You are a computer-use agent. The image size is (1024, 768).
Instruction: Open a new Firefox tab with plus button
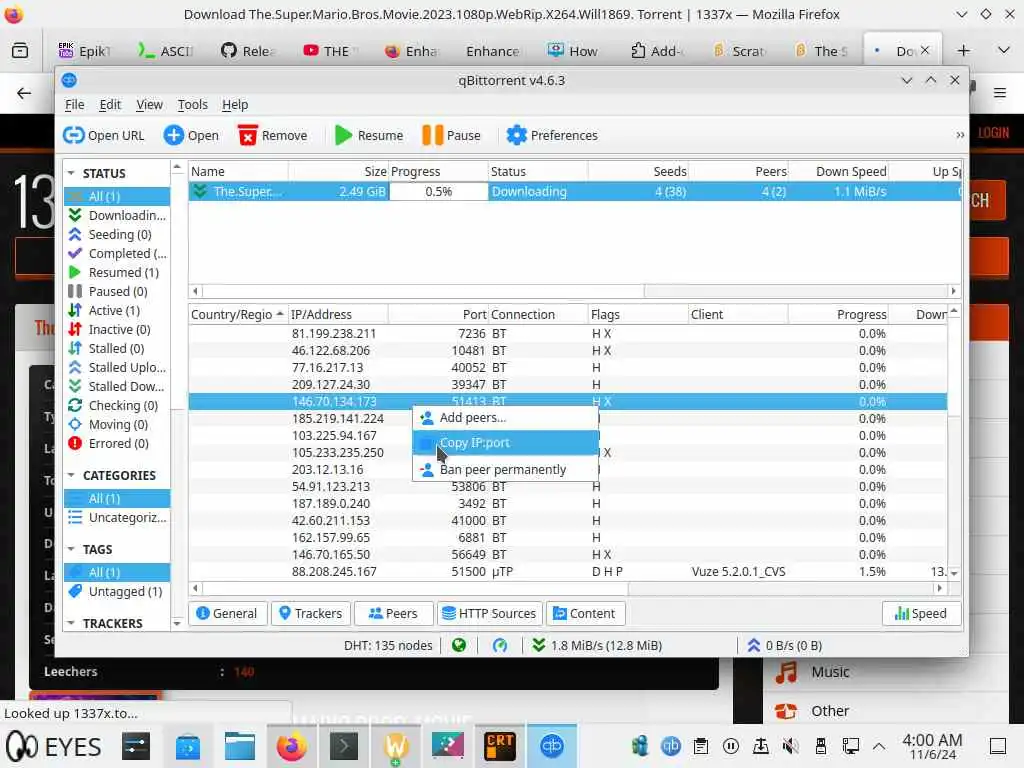[963, 51]
